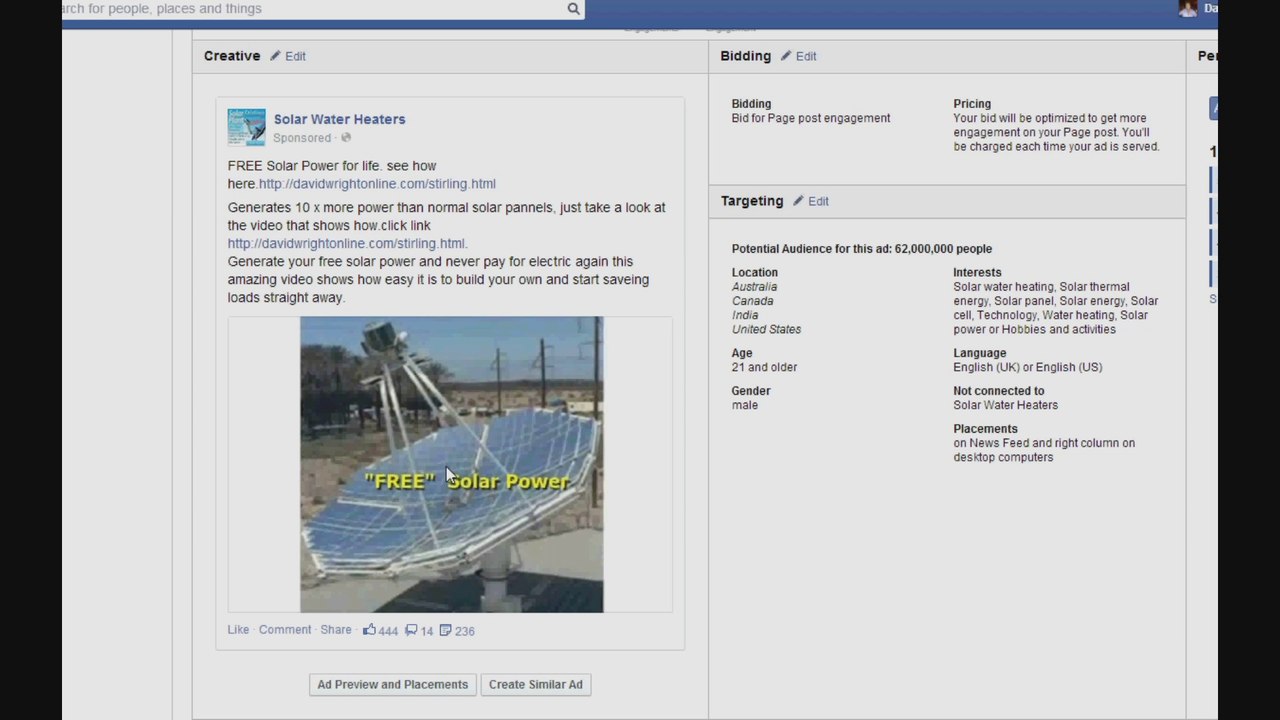Open the Solar Water Heaters page name
1280x720 pixels.
click(x=340, y=119)
